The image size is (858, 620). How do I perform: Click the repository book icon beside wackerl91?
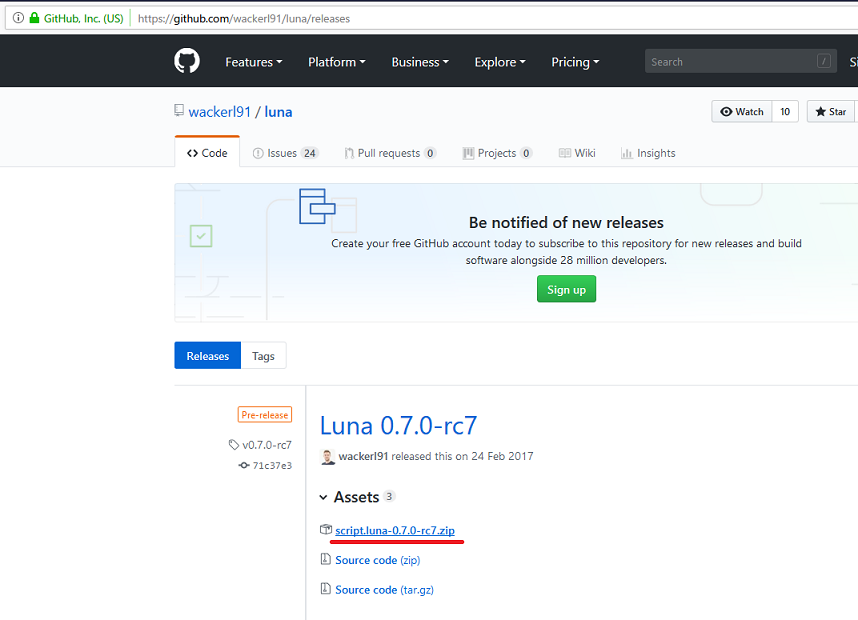click(x=179, y=111)
